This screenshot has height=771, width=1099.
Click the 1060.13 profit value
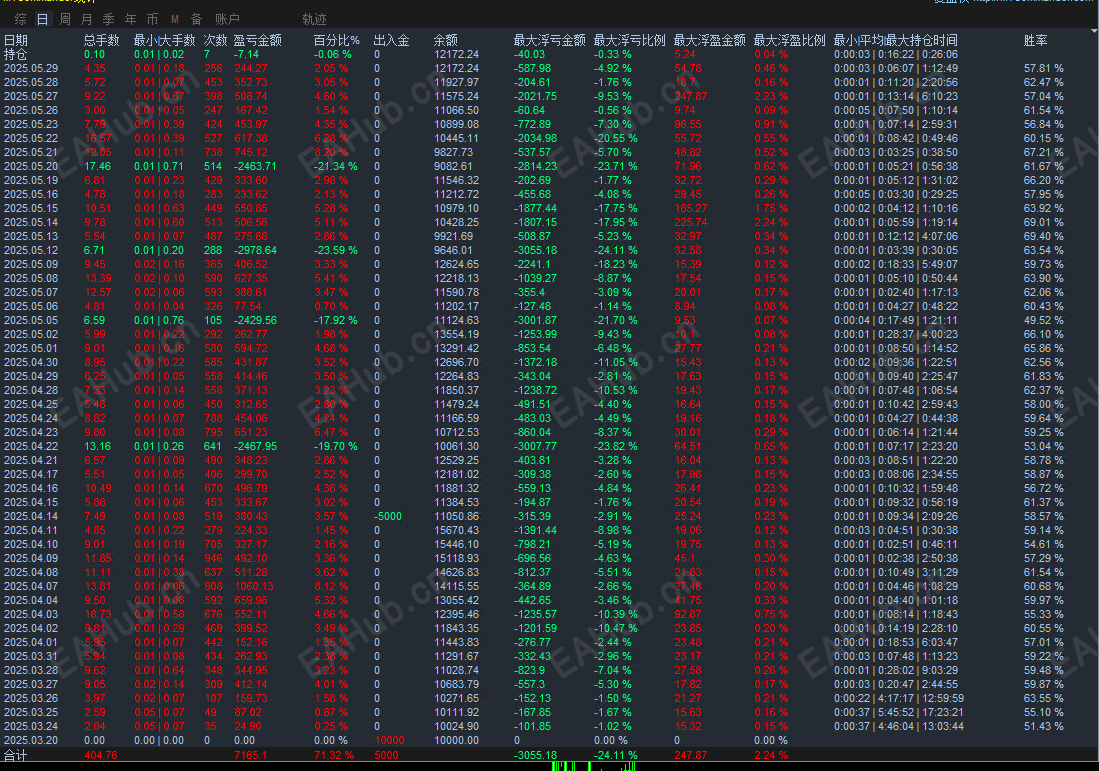click(254, 587)
